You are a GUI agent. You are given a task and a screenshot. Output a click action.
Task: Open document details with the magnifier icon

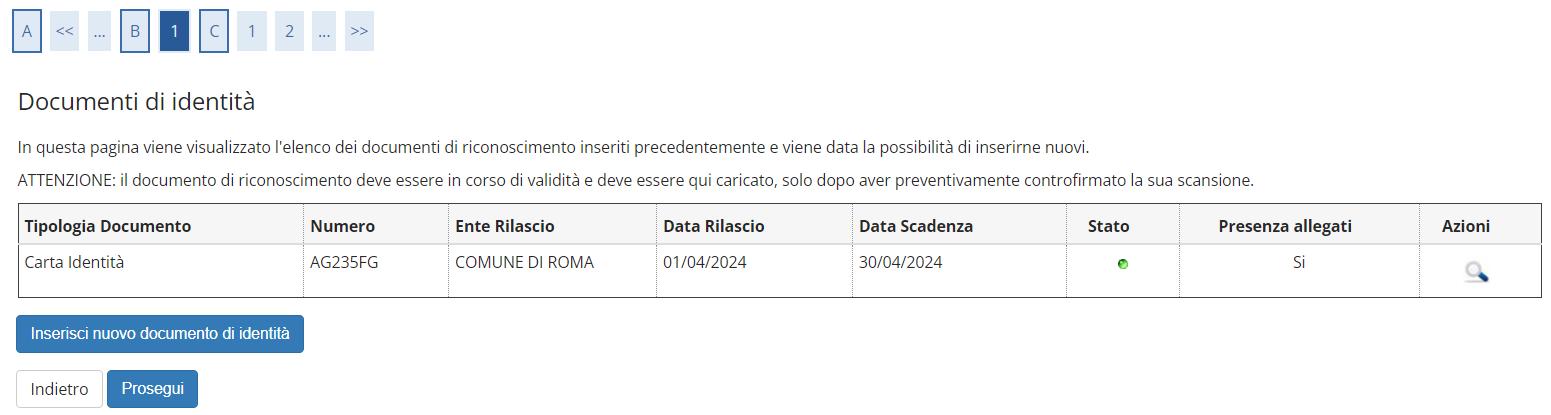tap(1477, 271)
